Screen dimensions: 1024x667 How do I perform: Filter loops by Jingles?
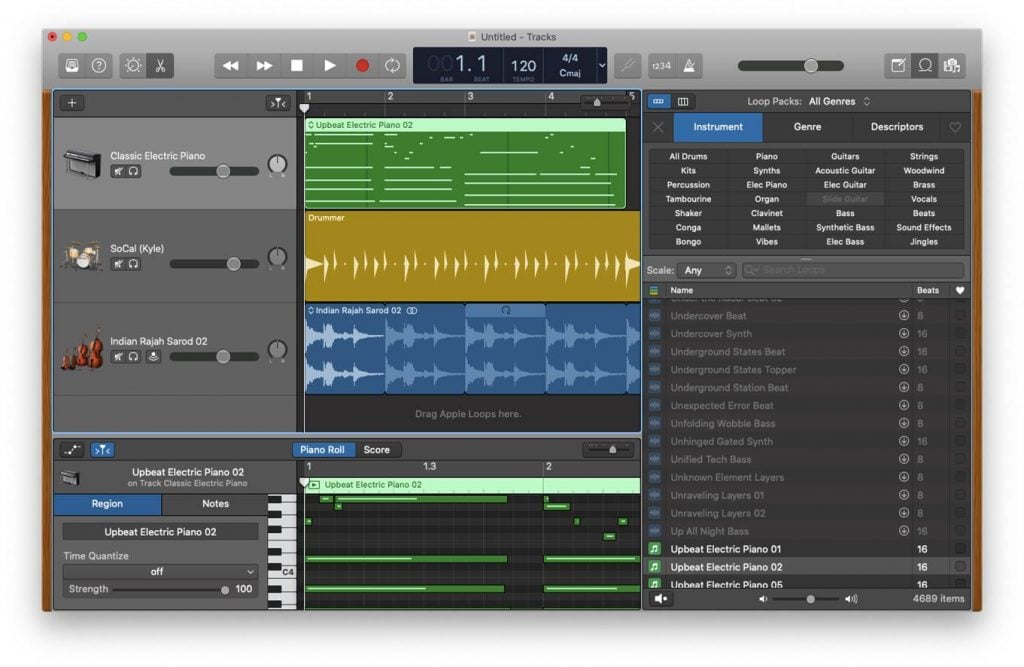tap(924, 242)
